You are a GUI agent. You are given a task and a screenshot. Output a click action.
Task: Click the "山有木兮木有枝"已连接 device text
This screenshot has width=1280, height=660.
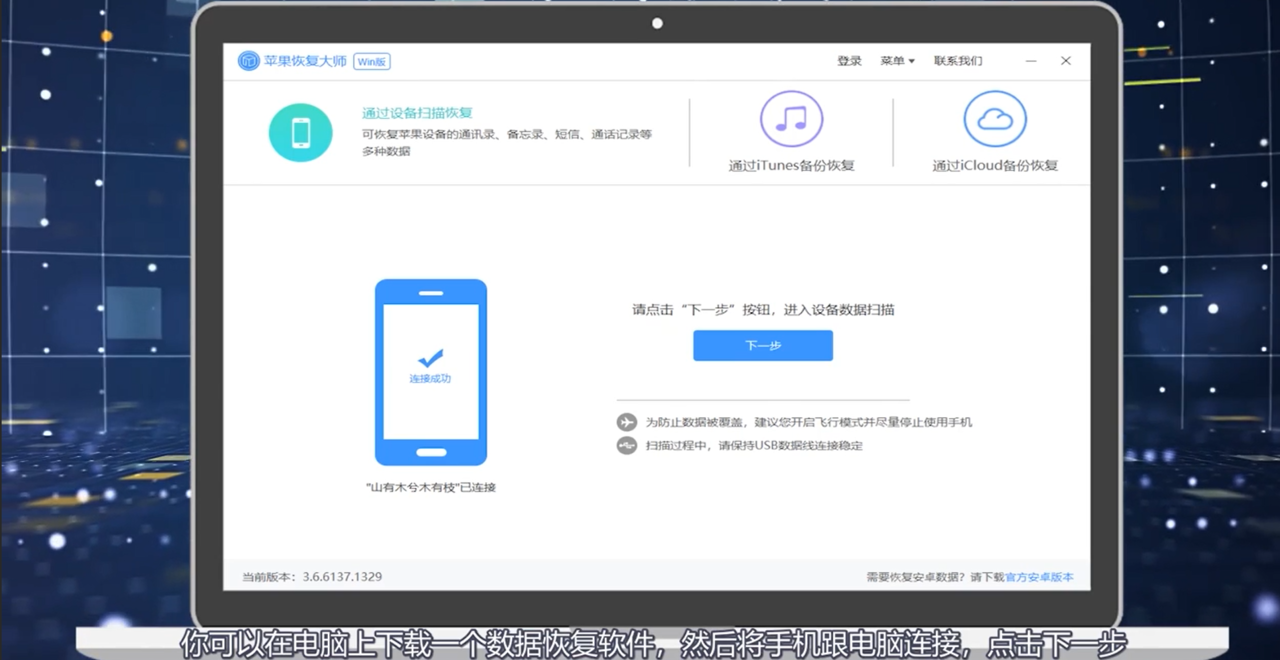point(431,488)
